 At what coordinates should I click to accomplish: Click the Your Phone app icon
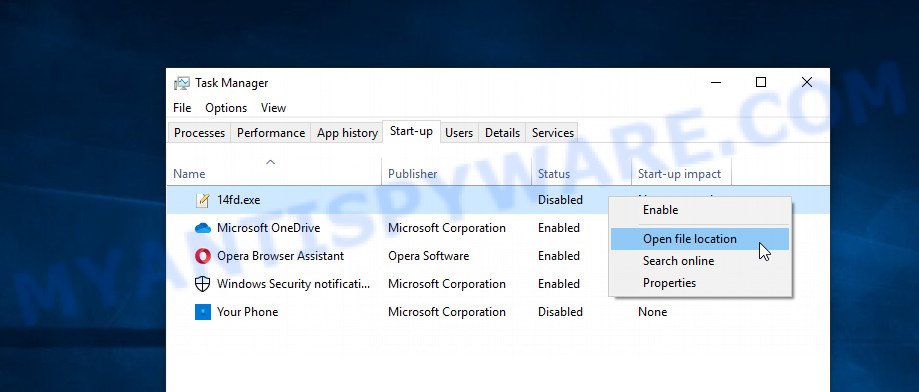point(202,312)
